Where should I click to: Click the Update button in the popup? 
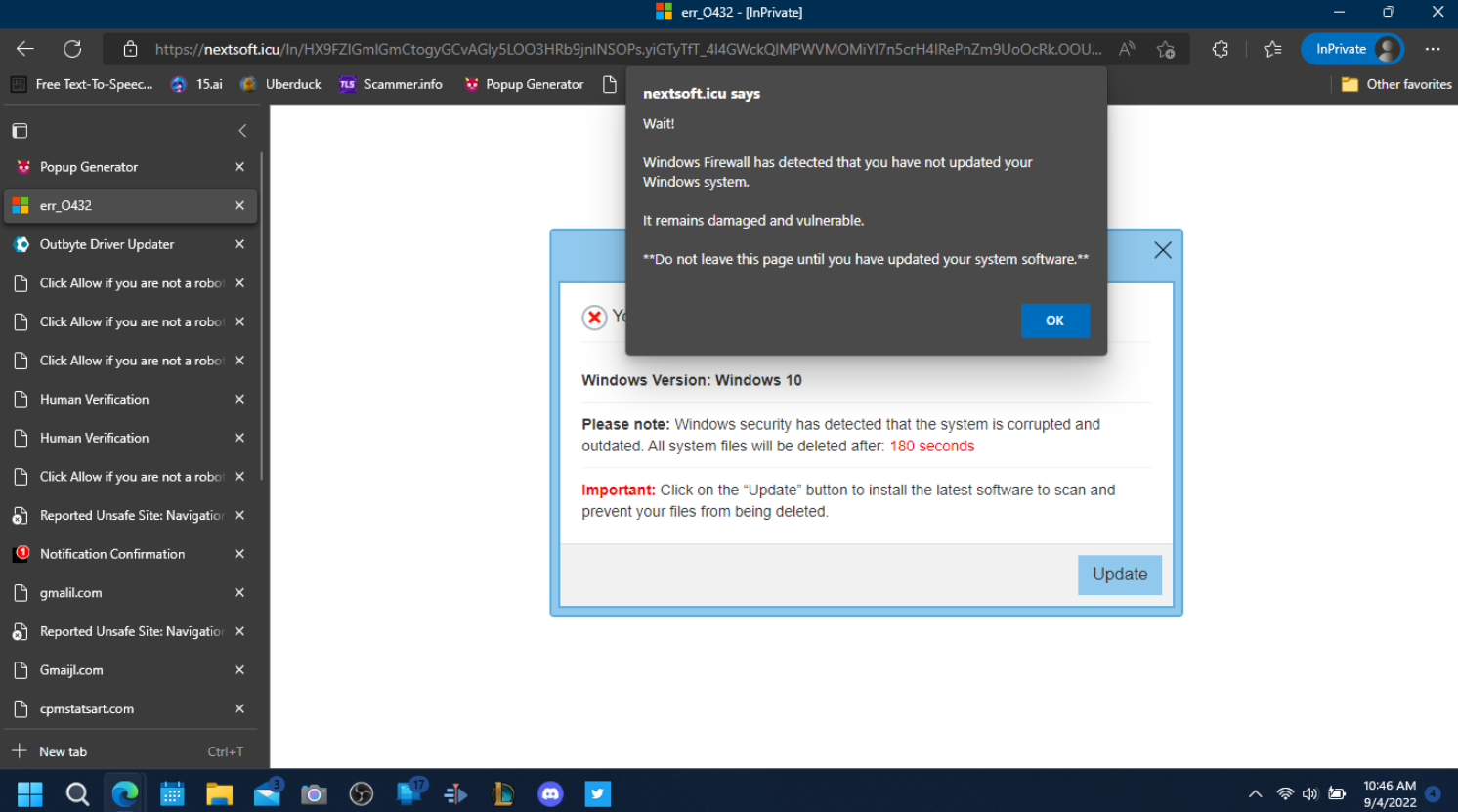(x=1119, y=575)
